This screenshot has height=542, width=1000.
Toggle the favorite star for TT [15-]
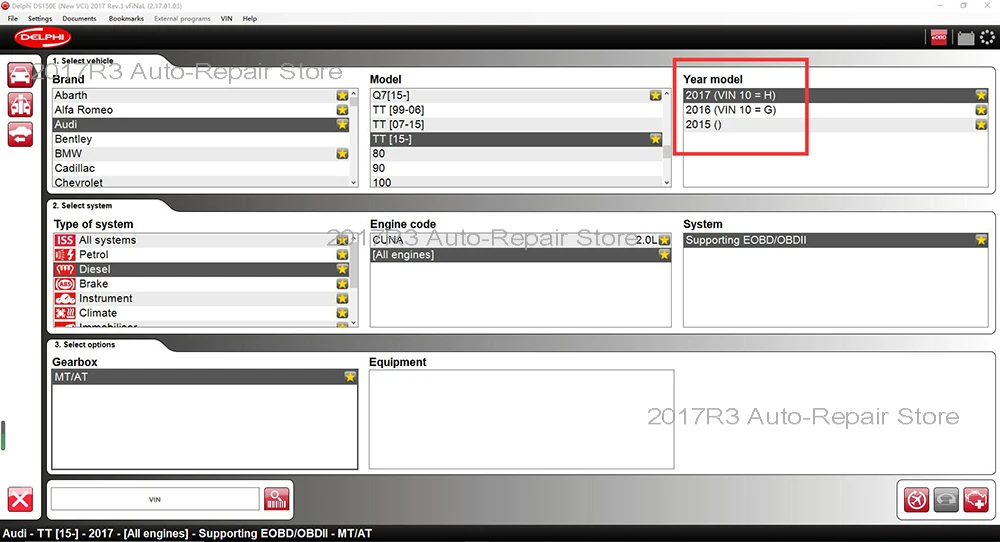tap(655, 139)
